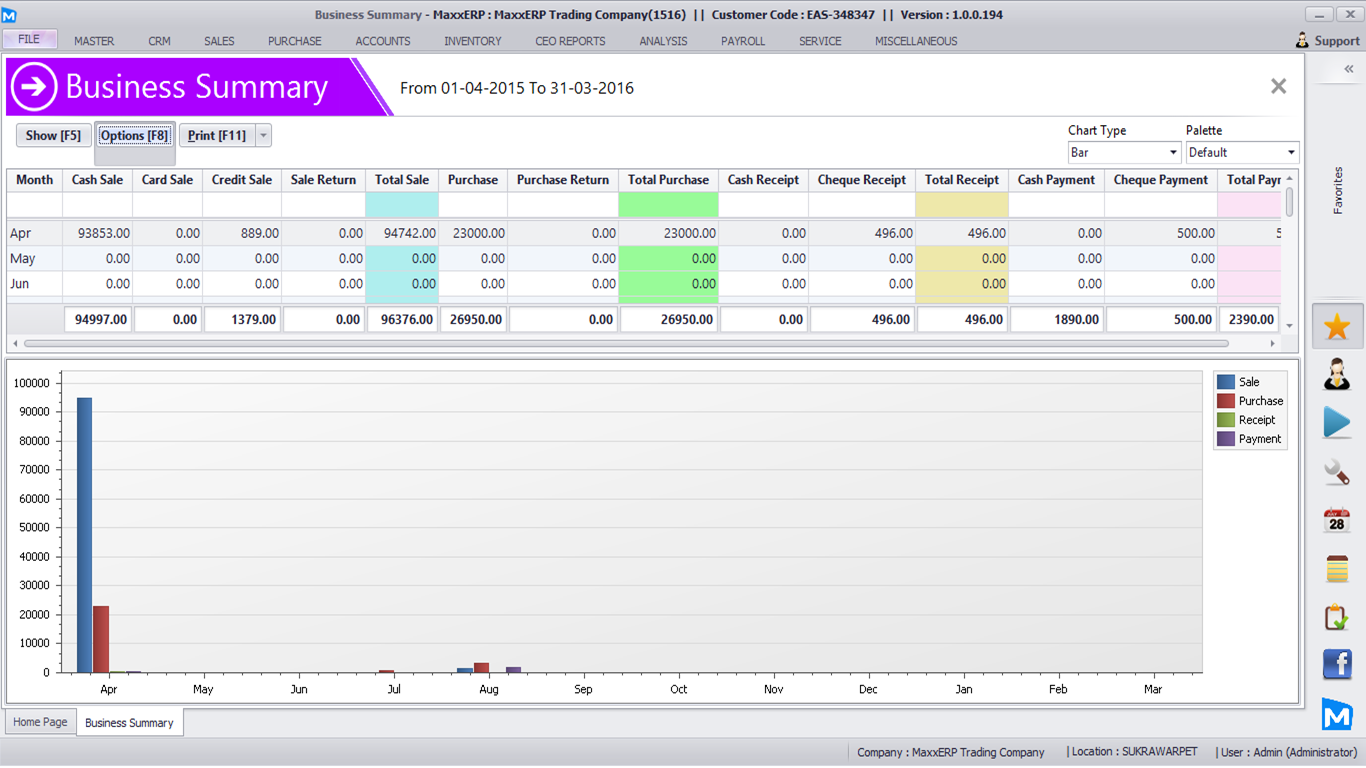Click the MaxxERP logo icon in sidebar
Viewport: 1366px width, 768px height.
tap(1337, 714)
